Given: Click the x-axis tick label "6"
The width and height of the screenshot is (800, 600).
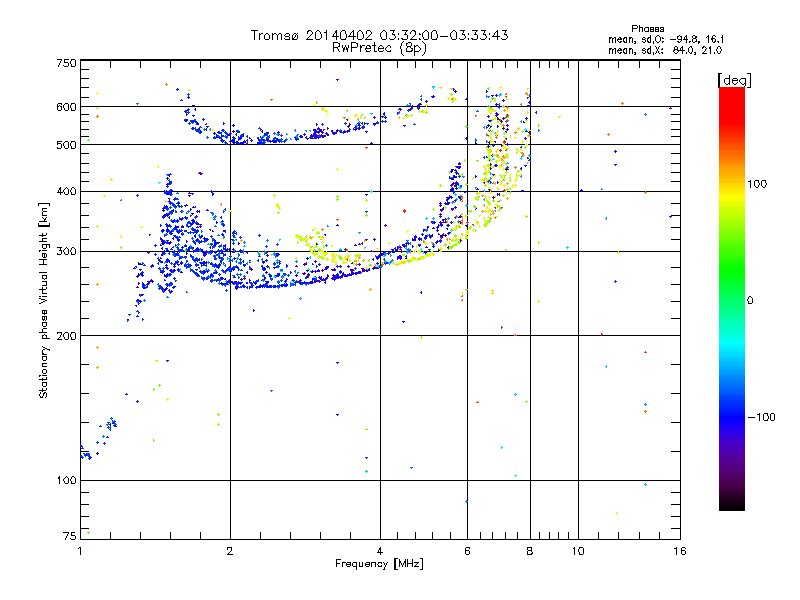Looking at the screenshot, I should [467, 551].
